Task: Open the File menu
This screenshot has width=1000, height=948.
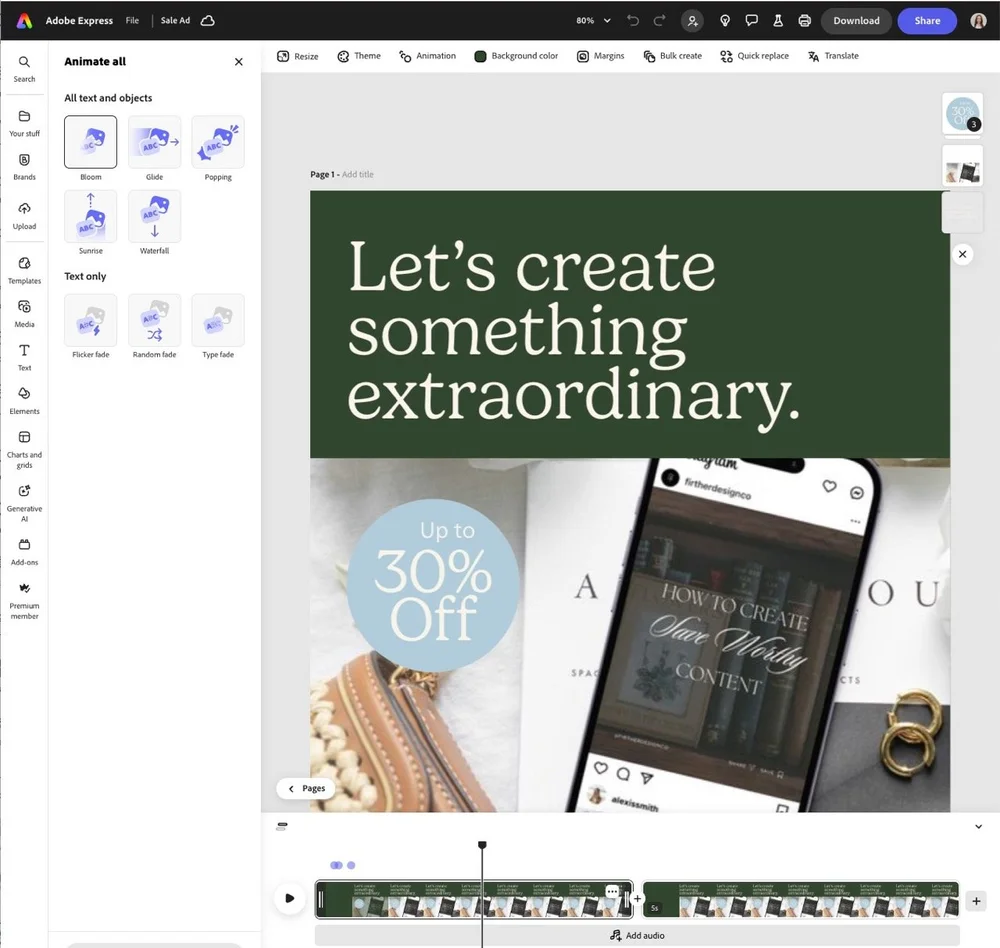Action: tap(132, 20)
